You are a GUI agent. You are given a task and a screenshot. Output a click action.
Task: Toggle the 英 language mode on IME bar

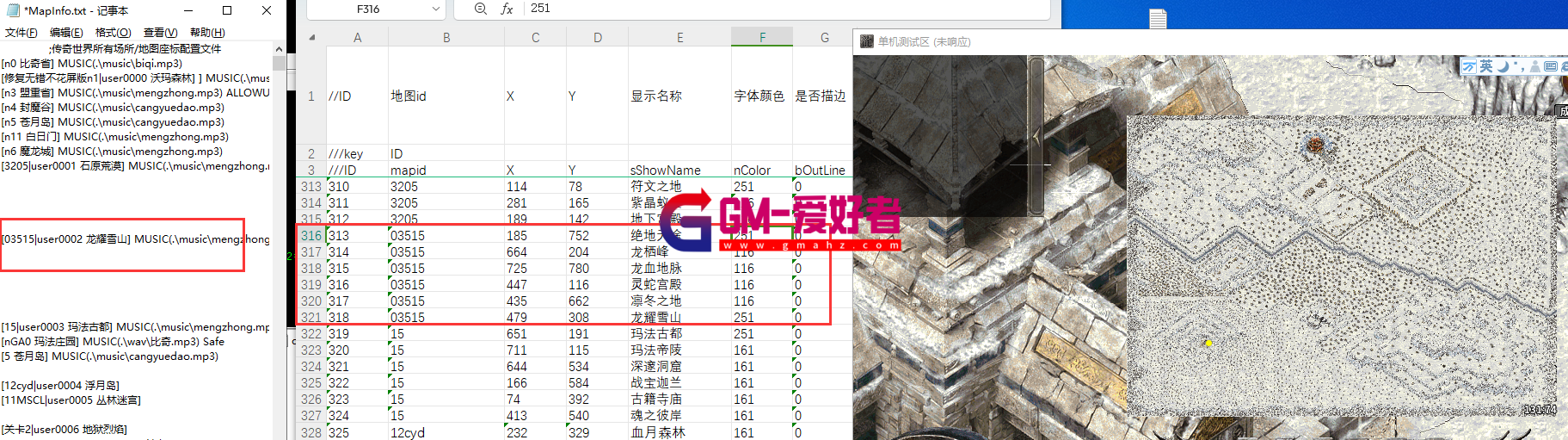pyautogui.click(x=1485, y=66)
